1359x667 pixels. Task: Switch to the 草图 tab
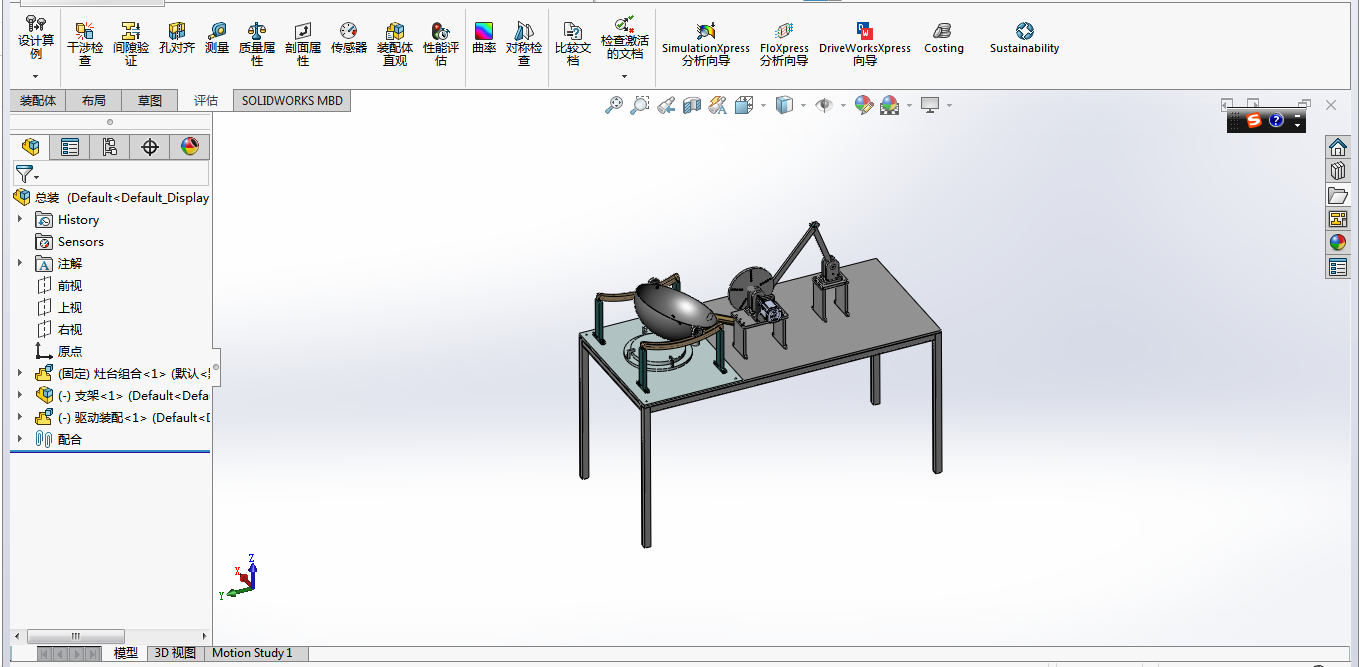click(x=150, y=101)
